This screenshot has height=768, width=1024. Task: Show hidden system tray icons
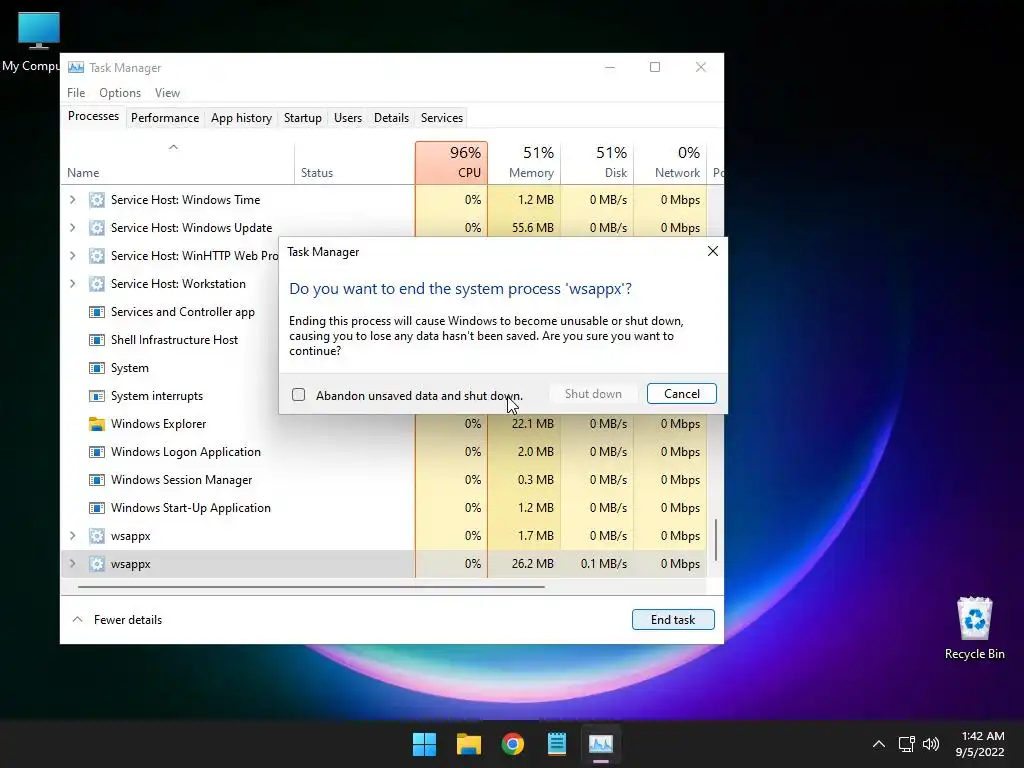point(879,744)
